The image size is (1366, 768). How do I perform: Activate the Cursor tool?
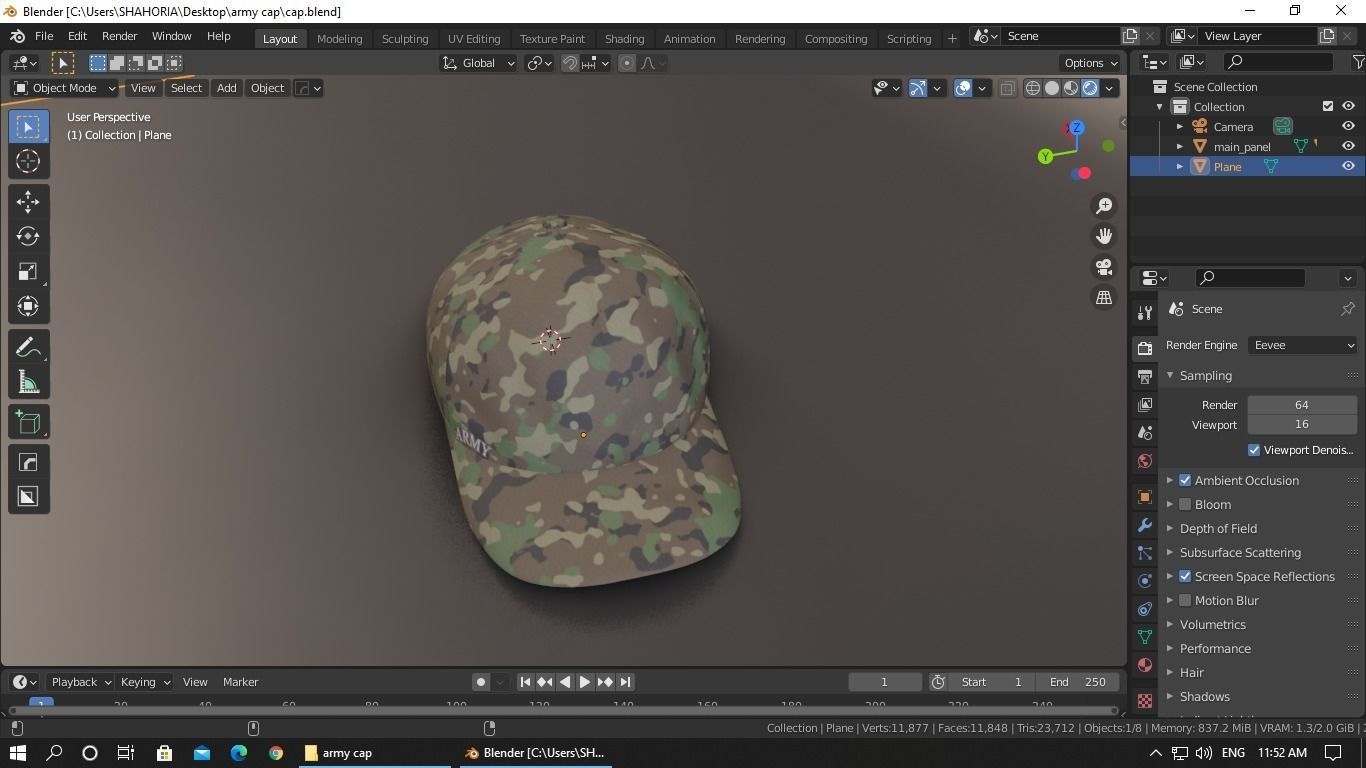[28, 161]
